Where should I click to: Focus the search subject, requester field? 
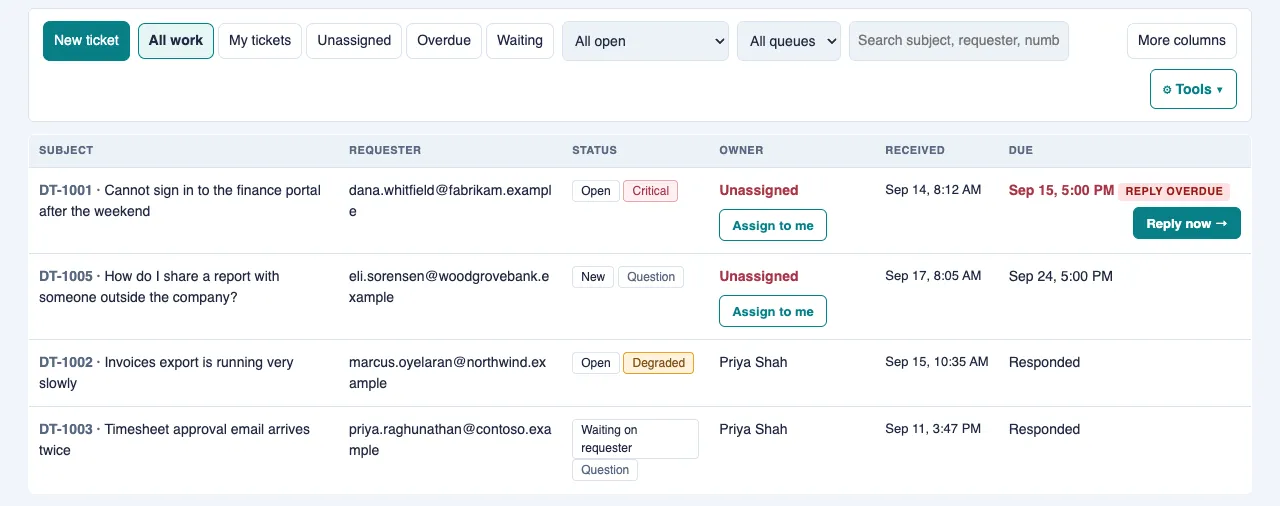959,41
